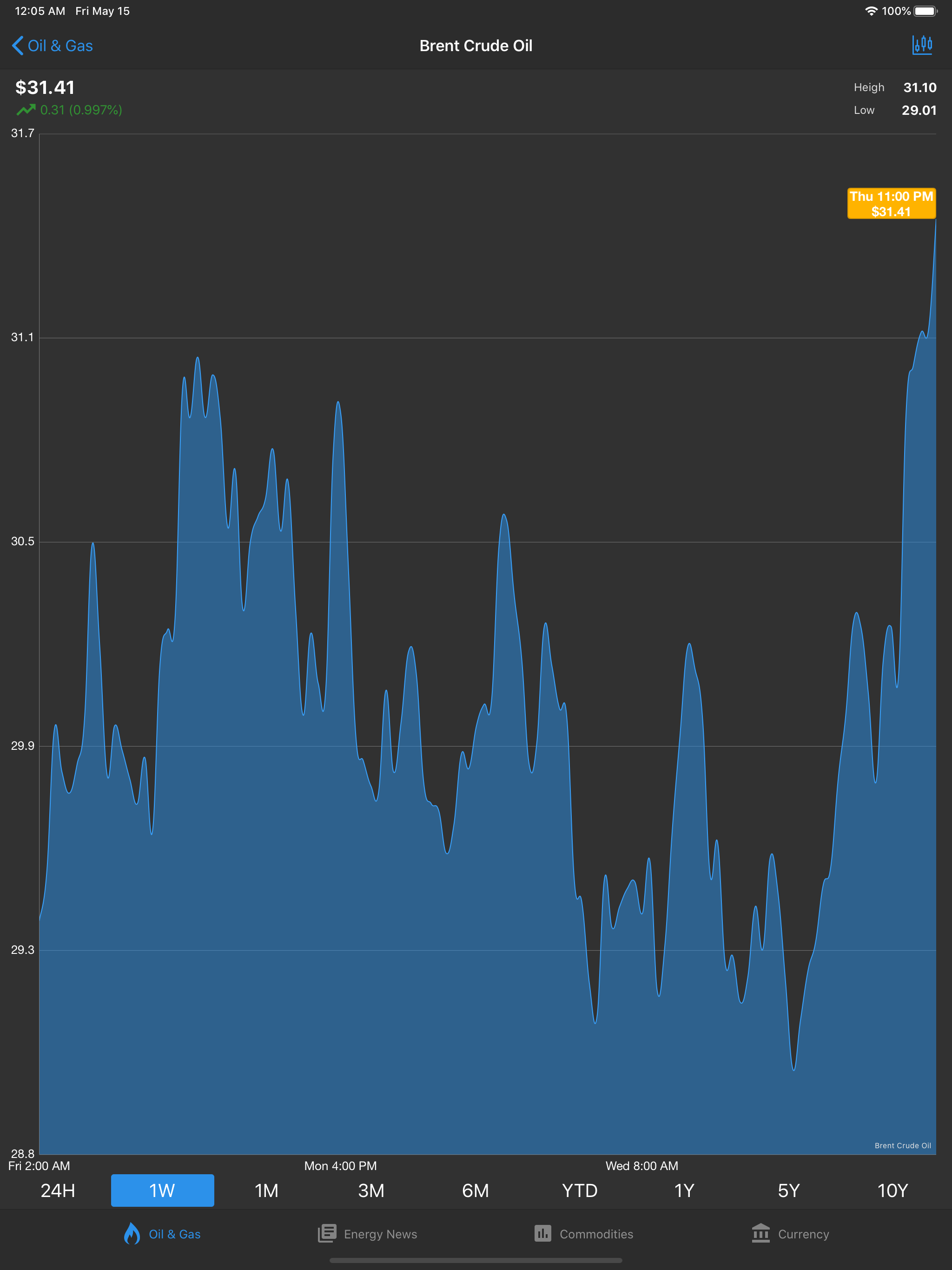
Task: Tap the Brent Crude Oil chart legend
Action: click(903, 1145)
